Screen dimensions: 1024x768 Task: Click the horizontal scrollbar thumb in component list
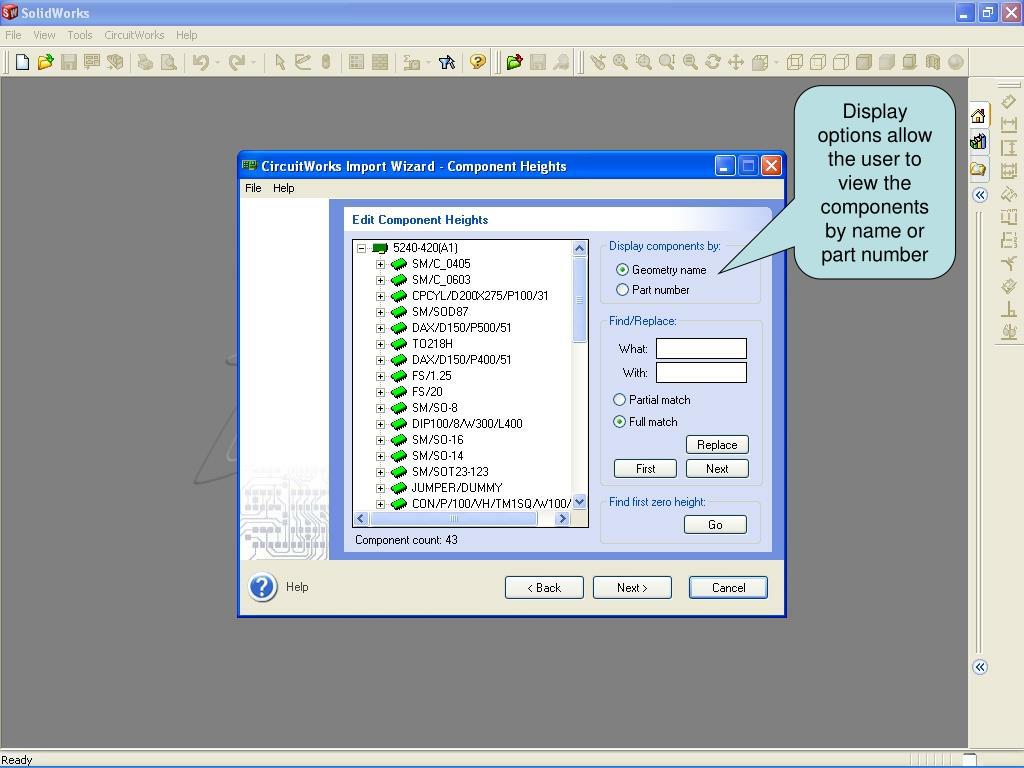point(454,519)
